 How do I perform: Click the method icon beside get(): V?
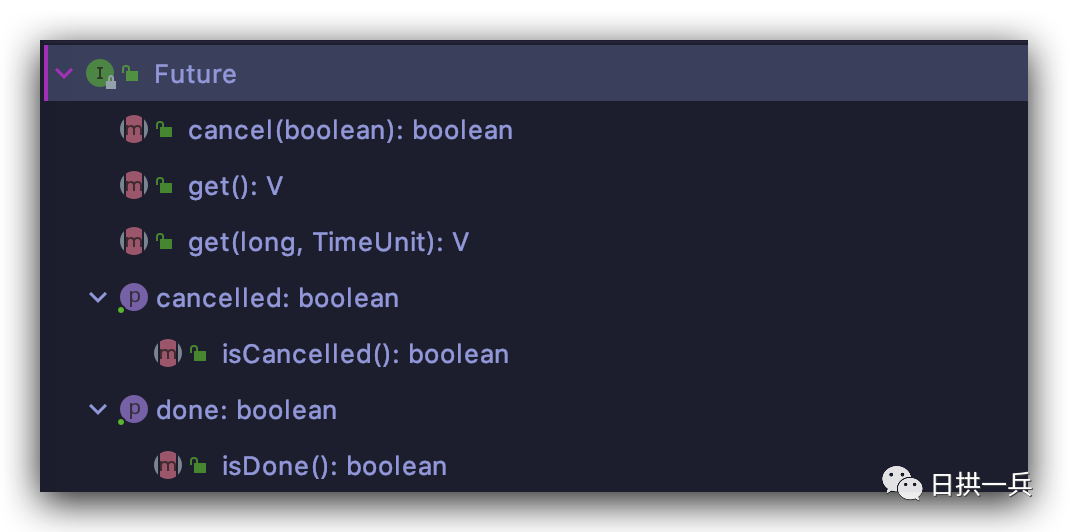(x=134, y=185)
